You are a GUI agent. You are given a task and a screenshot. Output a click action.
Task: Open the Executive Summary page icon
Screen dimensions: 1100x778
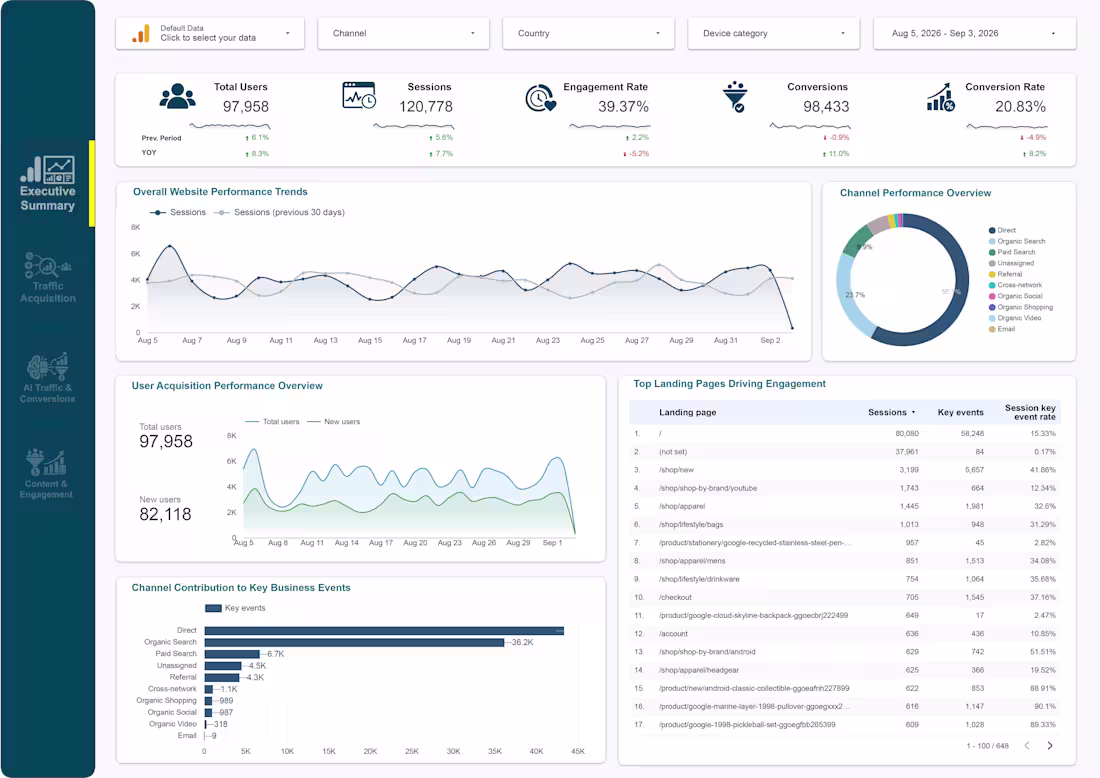(x=47, y=169)
